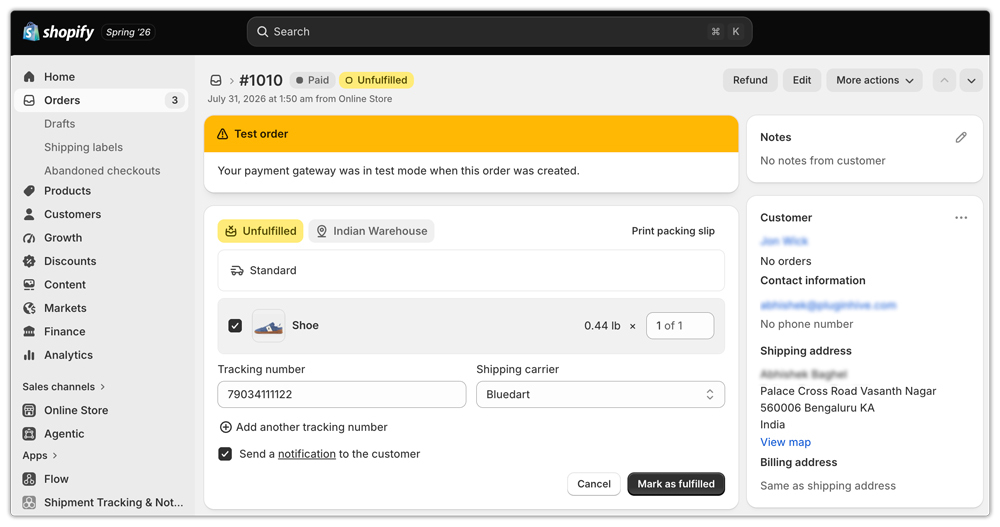Click the Online Store icon
1000x527 pixels.
point(29,410)
